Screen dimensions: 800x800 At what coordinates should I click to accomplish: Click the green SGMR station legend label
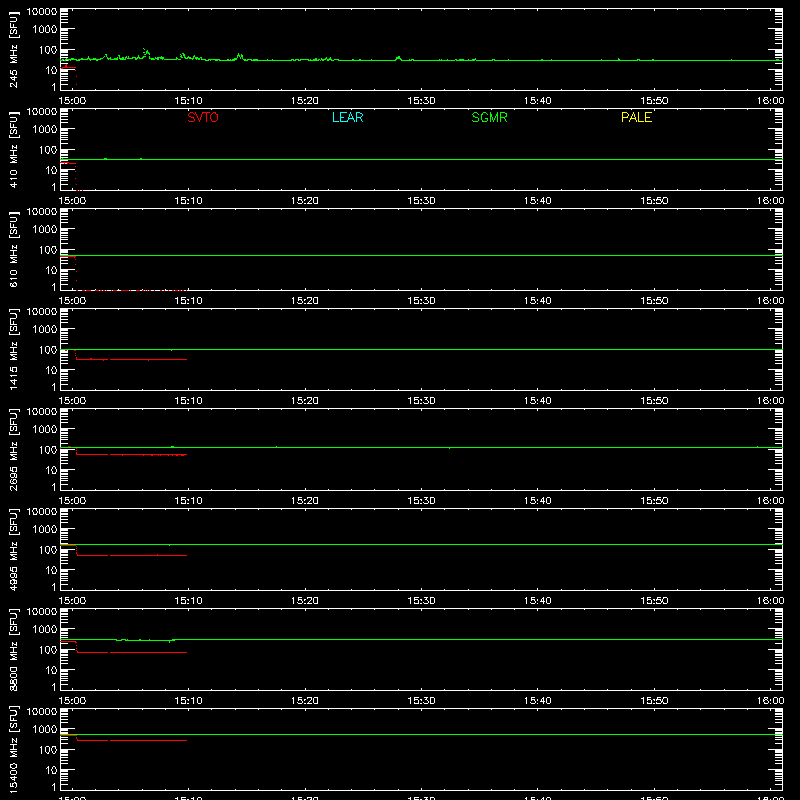click(x=489, y=117)
